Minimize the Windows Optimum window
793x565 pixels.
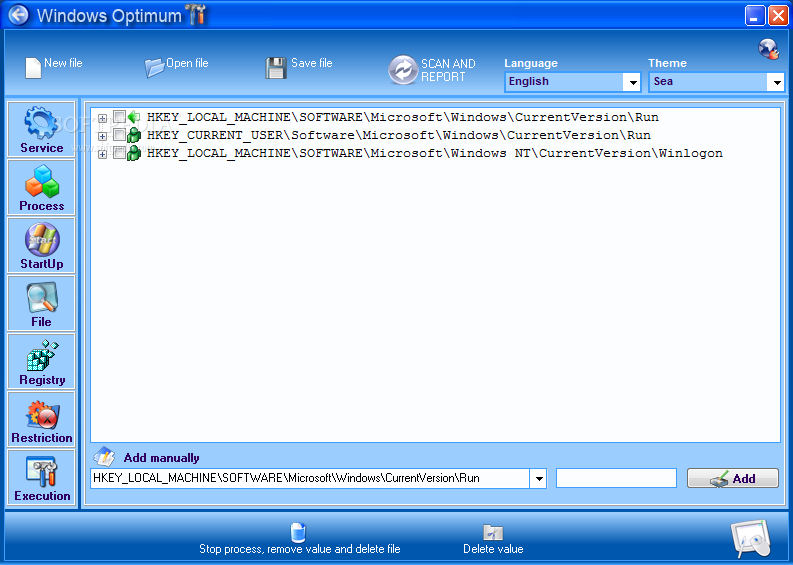pyautogui.click(x=755, y=15)
